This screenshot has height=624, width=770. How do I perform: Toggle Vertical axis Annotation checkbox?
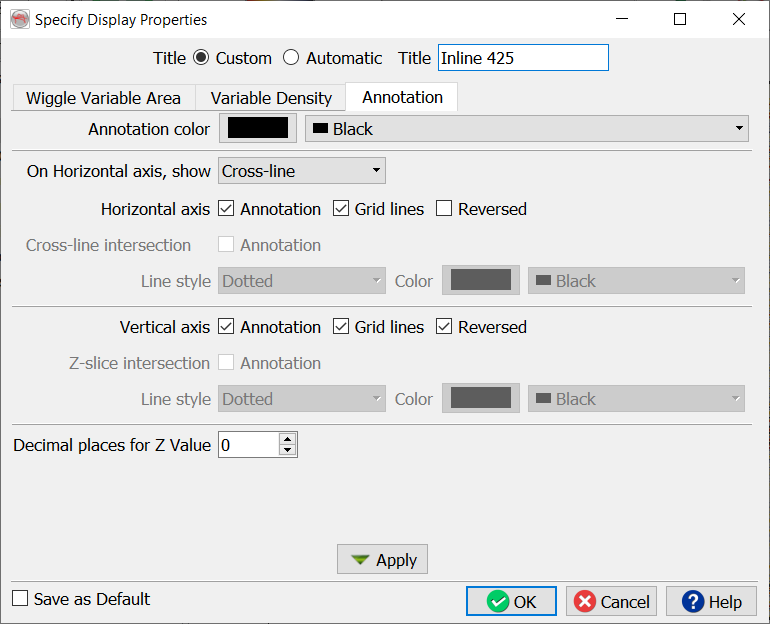tap(226, 327)
